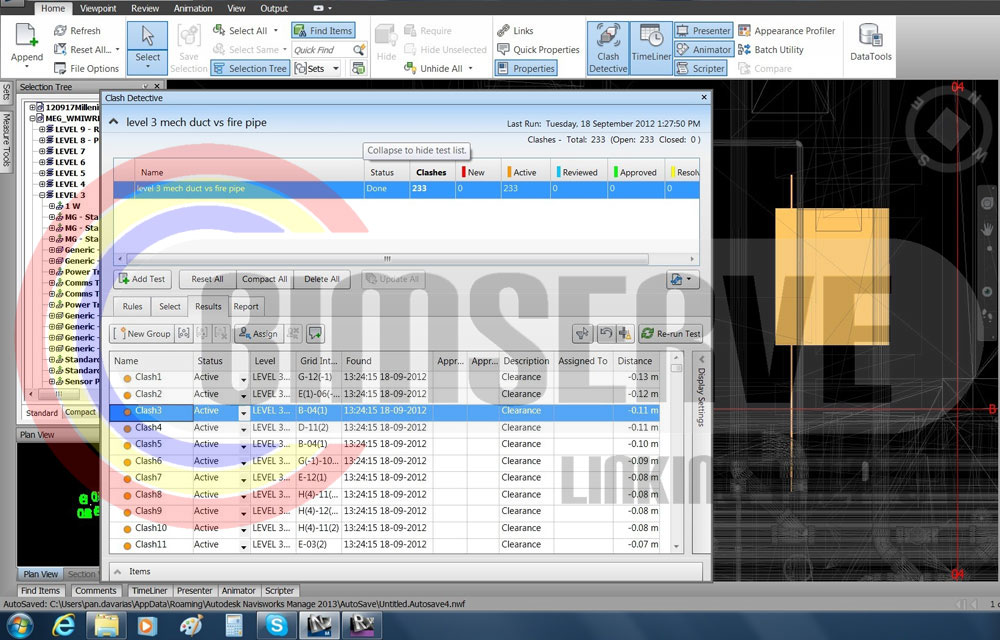
Task: Expand LEVEL 9 in the Selection Tree
Action: 42,129
